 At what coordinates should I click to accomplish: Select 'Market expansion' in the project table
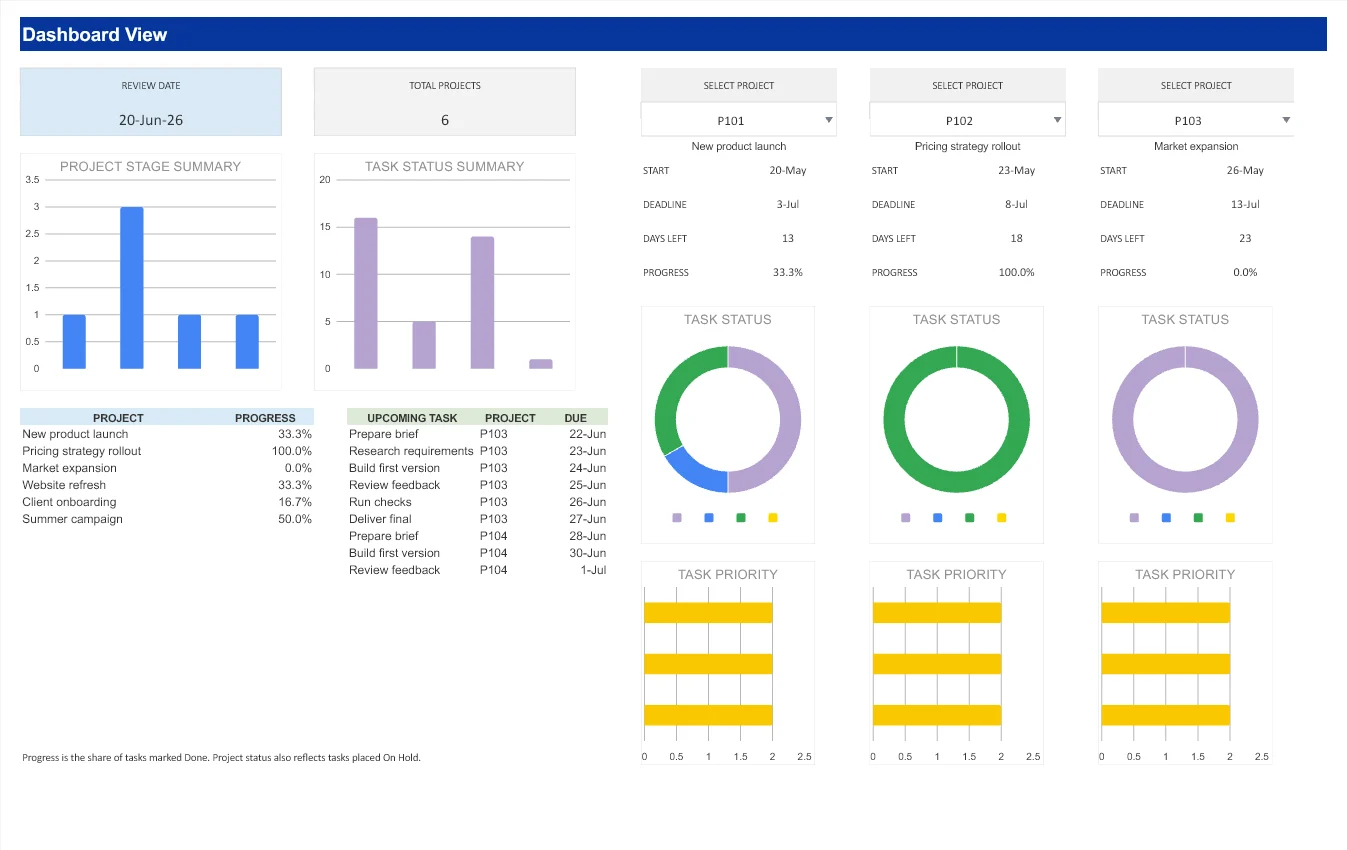point(69,468)
